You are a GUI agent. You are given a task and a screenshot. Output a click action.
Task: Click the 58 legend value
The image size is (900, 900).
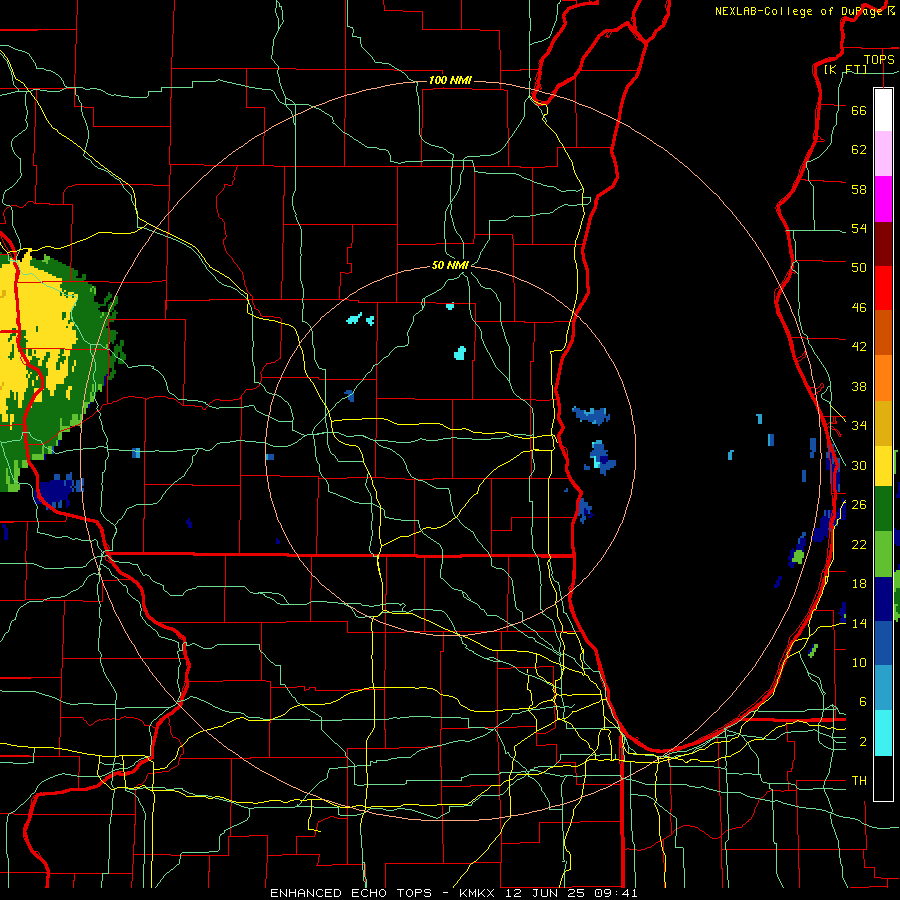[859, 189]
